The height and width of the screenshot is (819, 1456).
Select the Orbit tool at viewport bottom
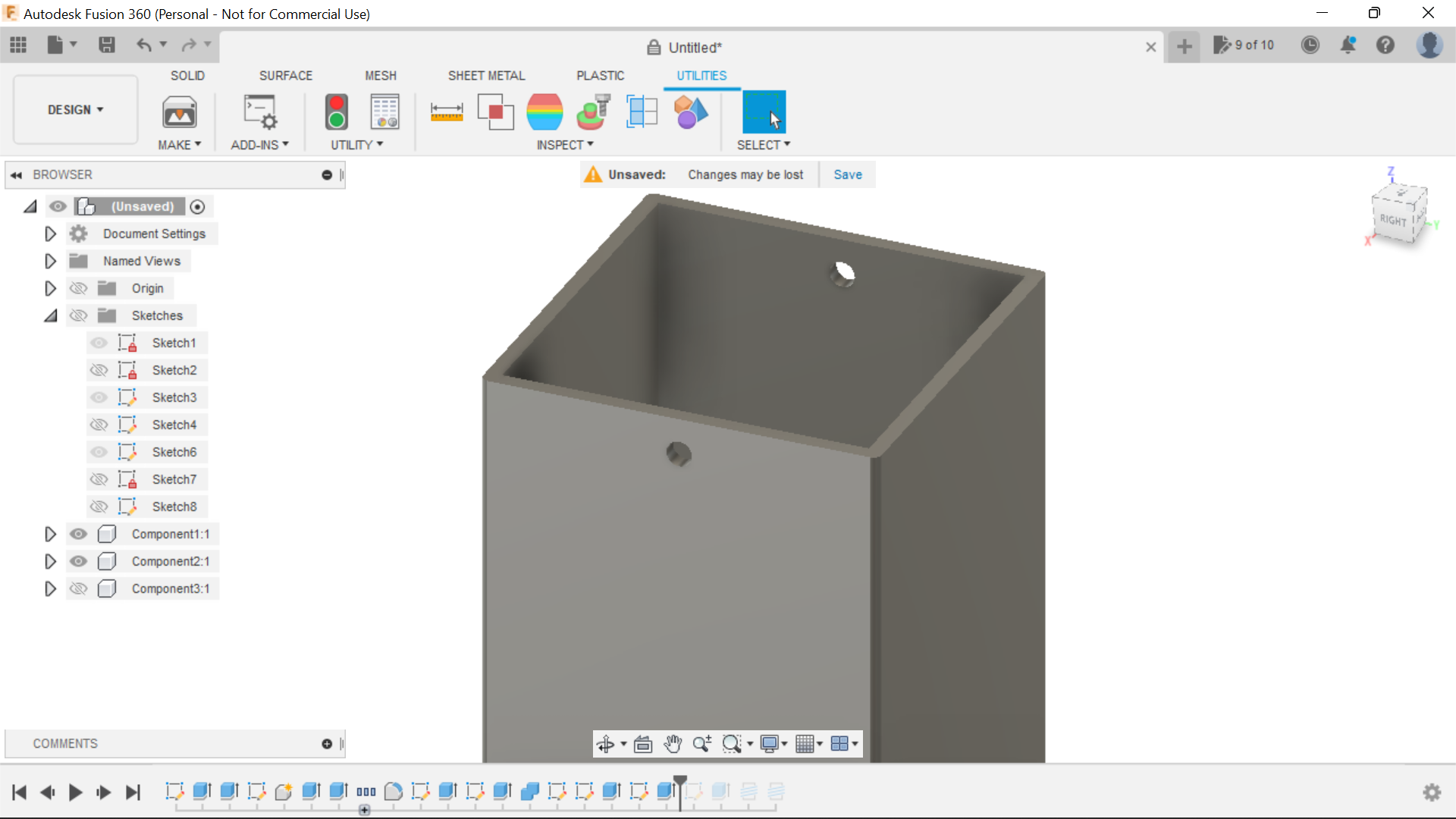607,744
